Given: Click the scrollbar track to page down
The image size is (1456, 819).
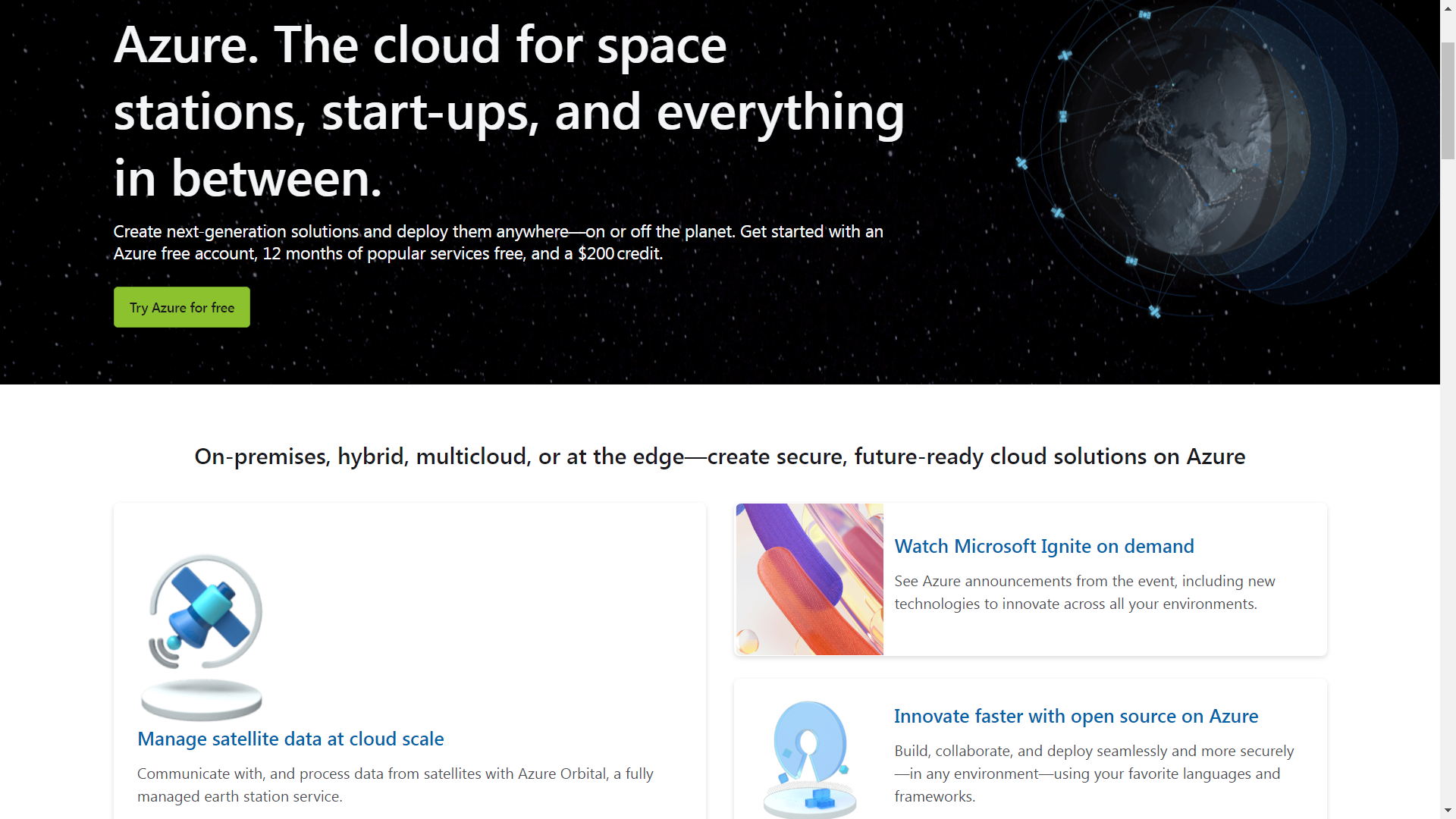Looking at the screenshot, I should click(1447, 455).
